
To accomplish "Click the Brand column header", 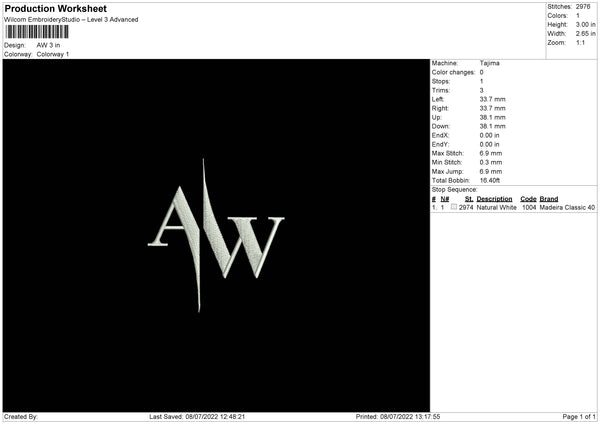I will [x=549, y=199].
